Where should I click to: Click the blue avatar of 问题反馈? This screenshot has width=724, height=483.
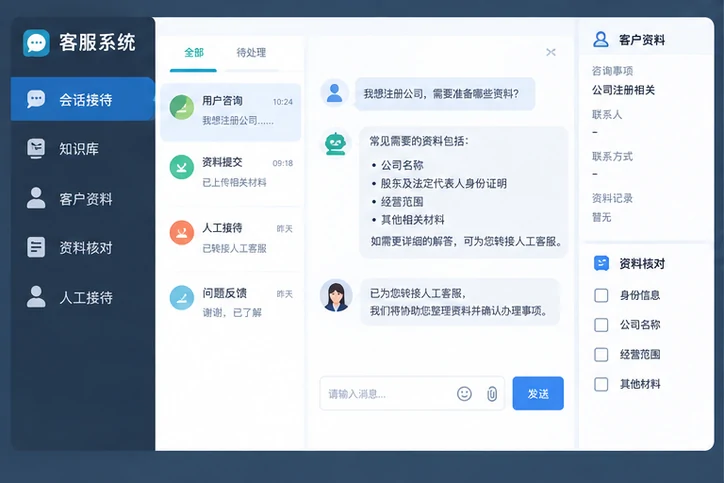181,297
